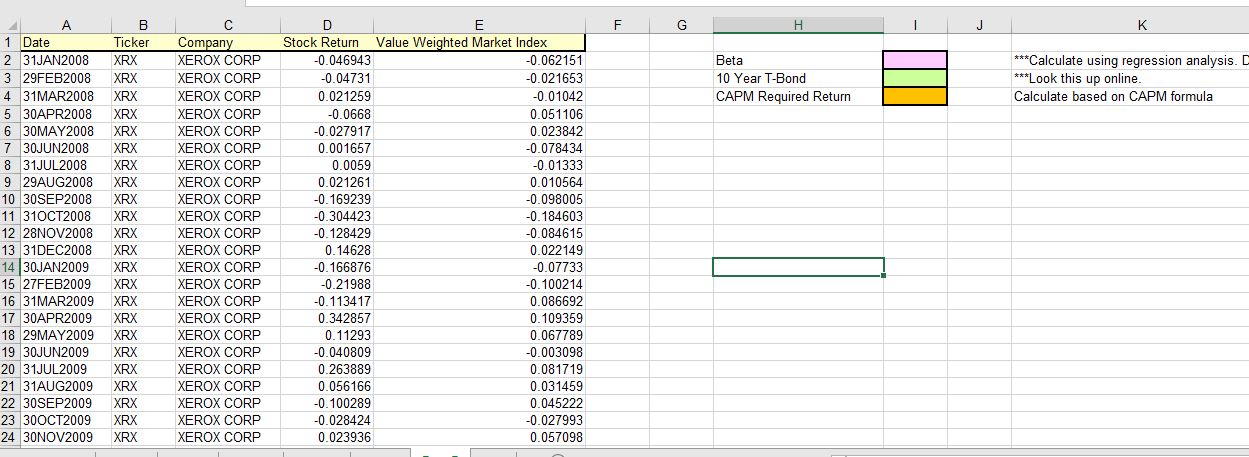The height and width of the screenshot is (457, 1249).
Task: Select date cell 31OCT2008
Action: (65, 216)
